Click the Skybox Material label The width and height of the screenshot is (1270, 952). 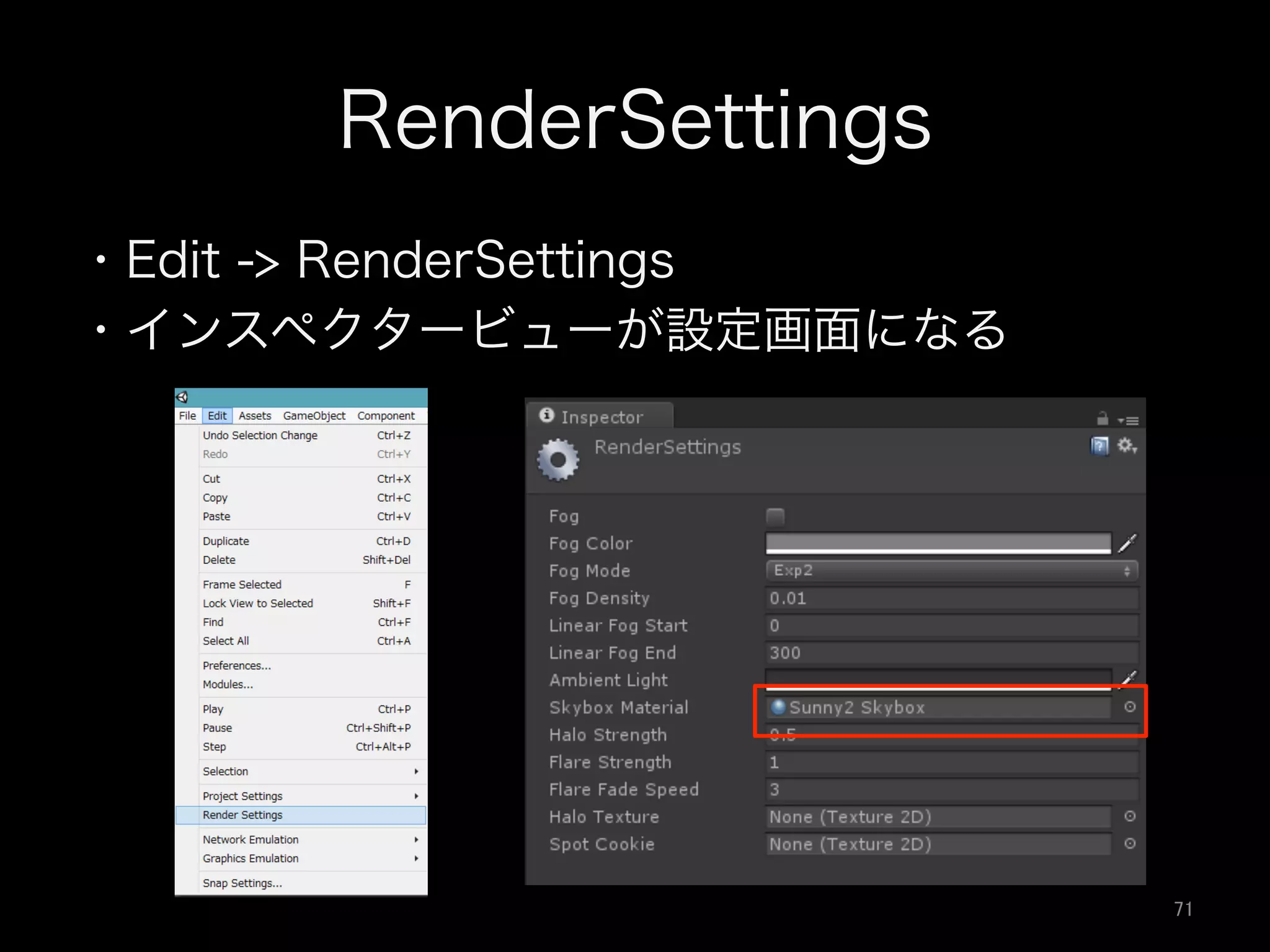[x=618, y=707]
